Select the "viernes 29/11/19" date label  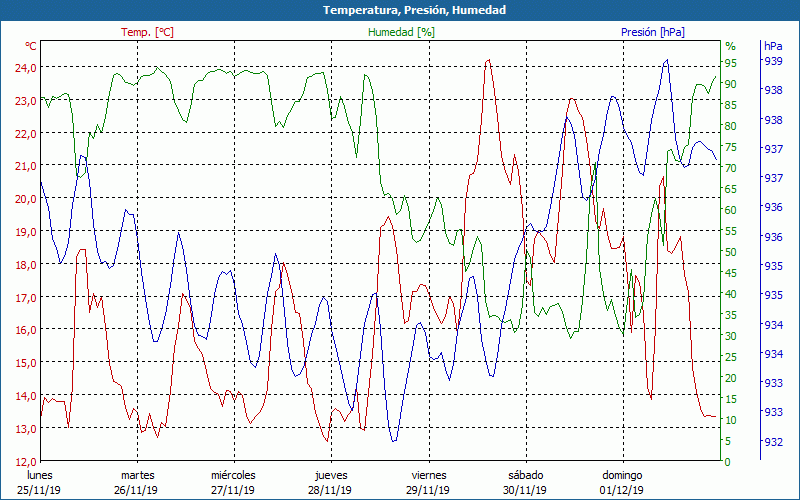point(428,482)
